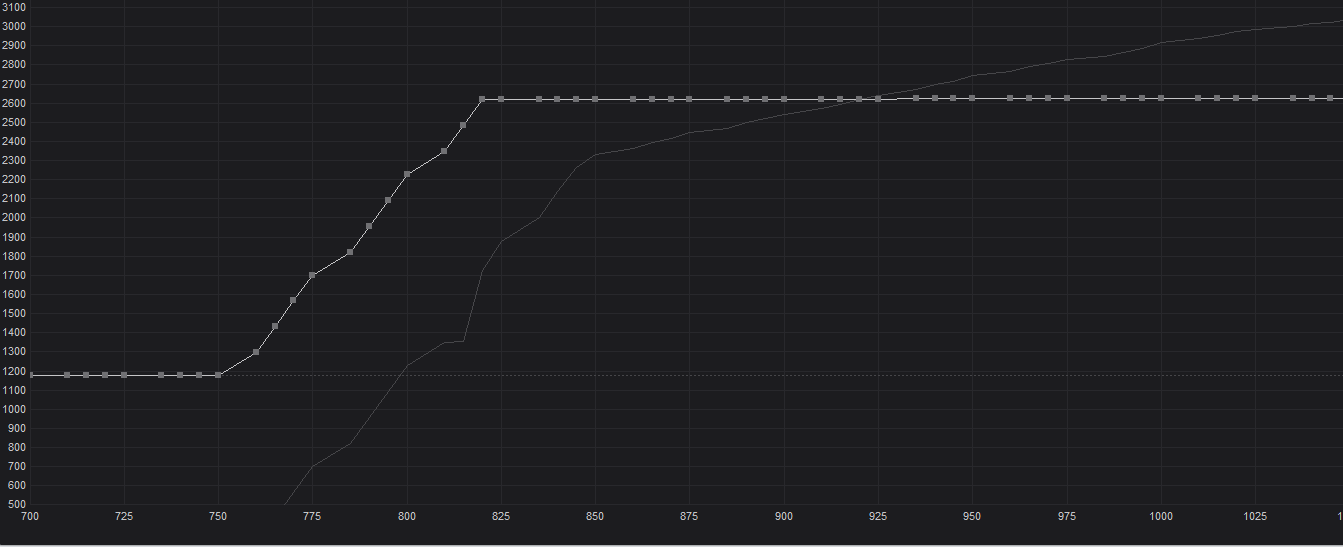Screen dimensions: 1343x547
Task: Click the curve point at 795 mV near 2090 MHz
Action: (x=388, y=200)
